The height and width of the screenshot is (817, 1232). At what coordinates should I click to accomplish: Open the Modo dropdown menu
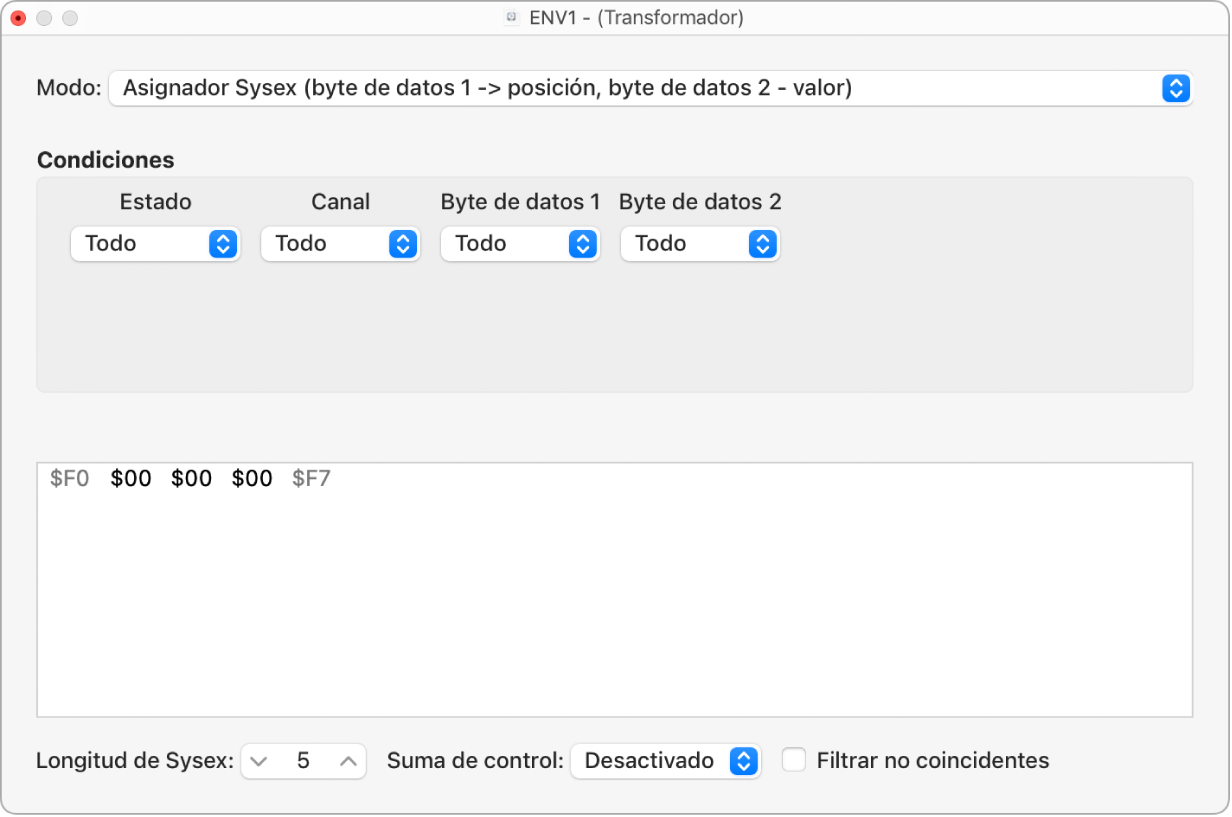649,88
